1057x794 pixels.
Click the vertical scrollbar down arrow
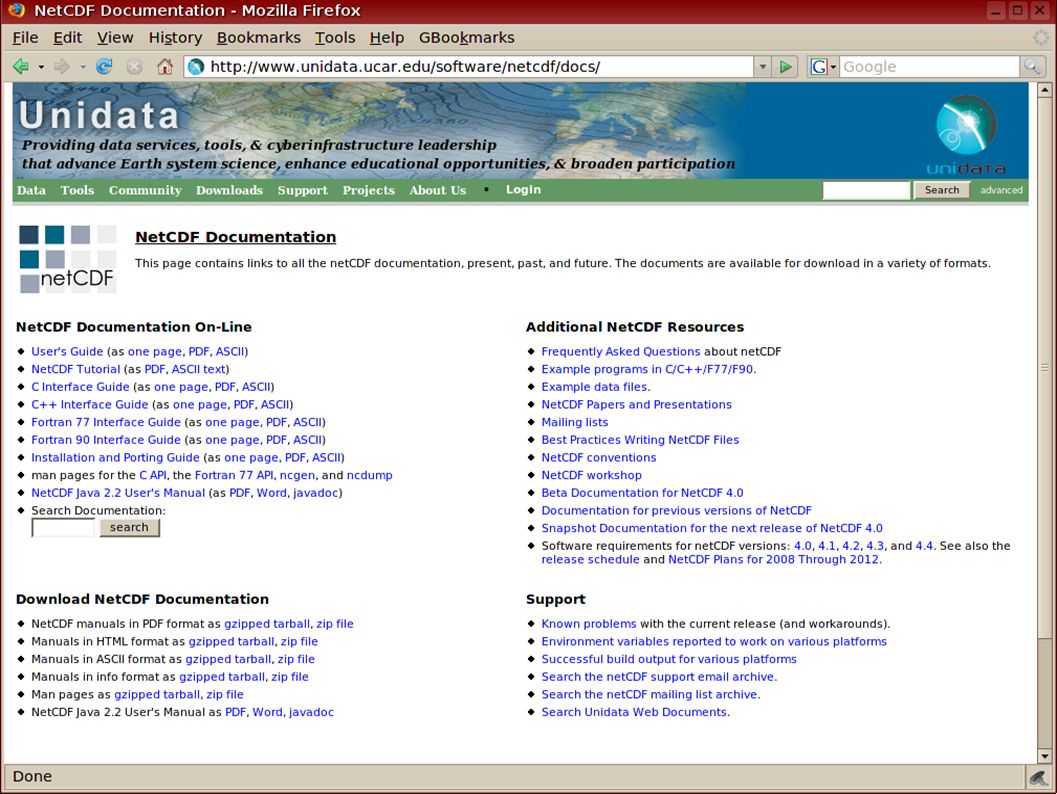click(x=1044, y=756)
